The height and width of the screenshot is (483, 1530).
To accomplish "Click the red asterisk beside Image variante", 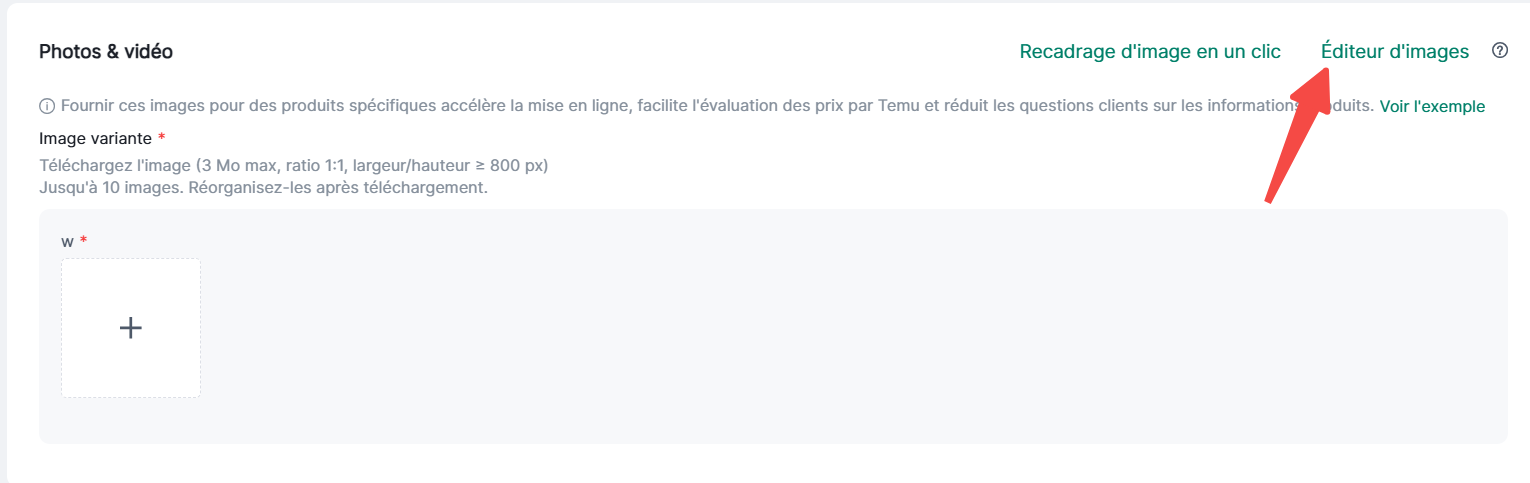I will [x=162, y=138].
